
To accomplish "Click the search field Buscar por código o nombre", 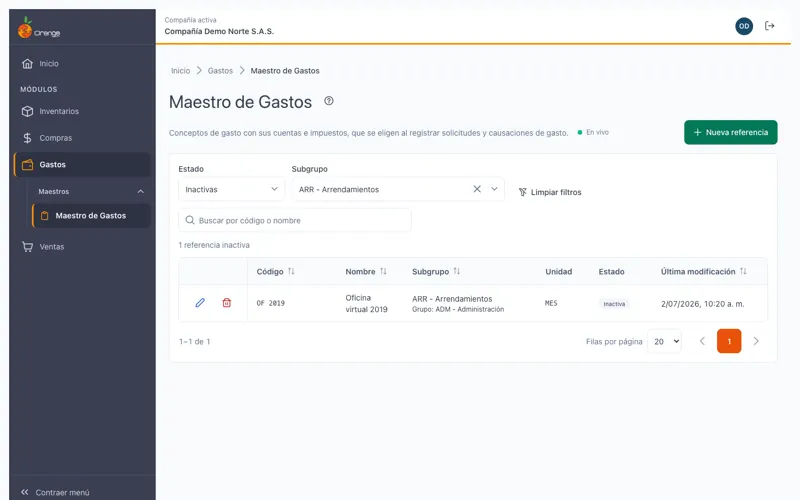I will (294, 220).
